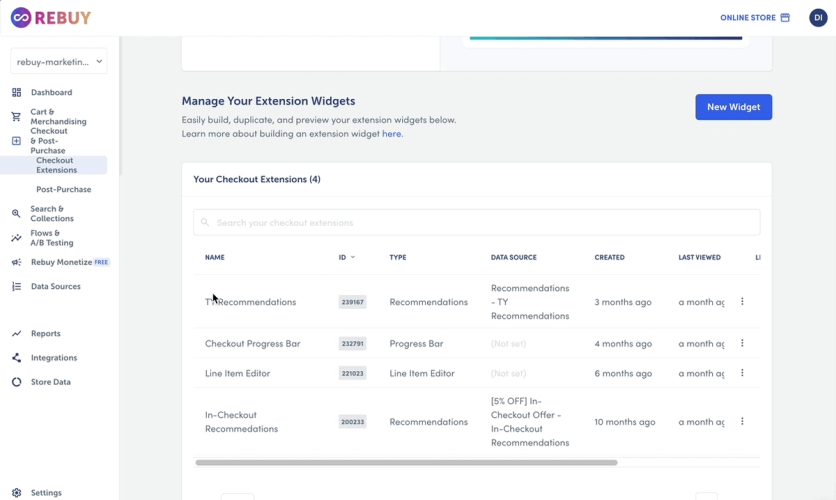Click the ID badge 232791
Screen dimensions: 836x500
point(352,343)
